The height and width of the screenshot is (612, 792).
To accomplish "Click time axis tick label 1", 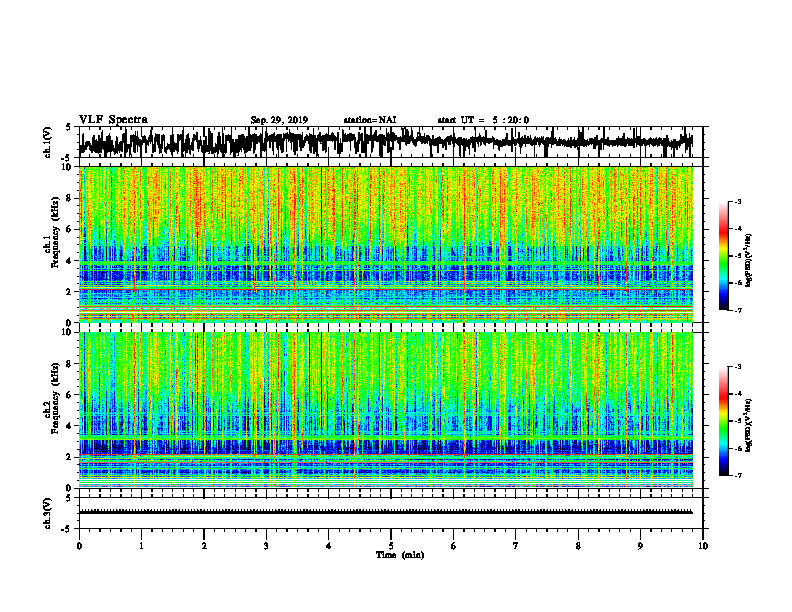I will pos(141,546).
